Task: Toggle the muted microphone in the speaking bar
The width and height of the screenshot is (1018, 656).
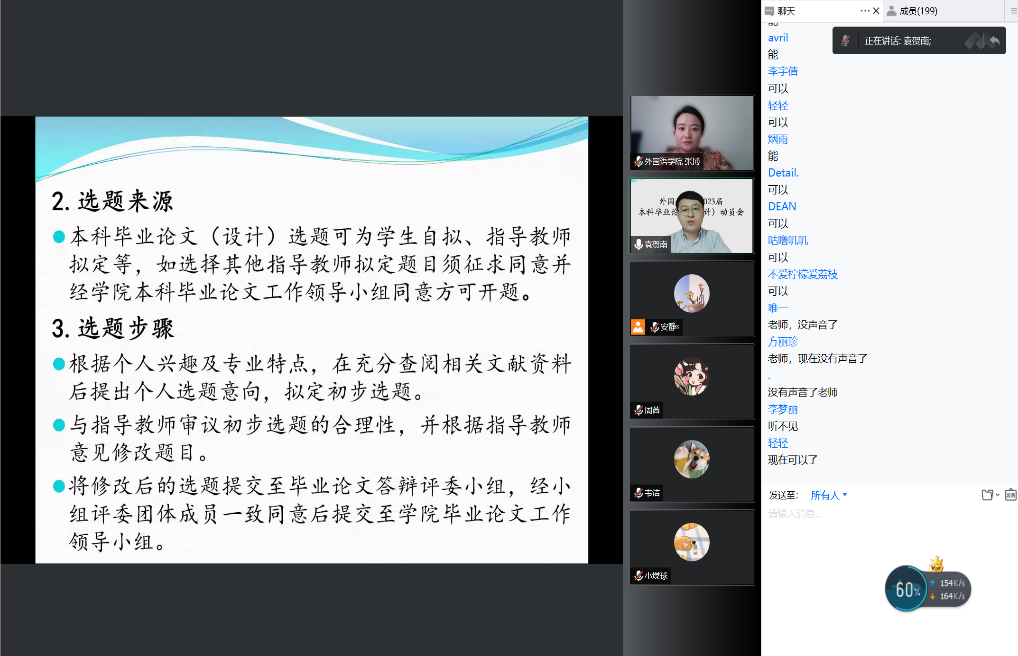Action: [x=845, y=40]
